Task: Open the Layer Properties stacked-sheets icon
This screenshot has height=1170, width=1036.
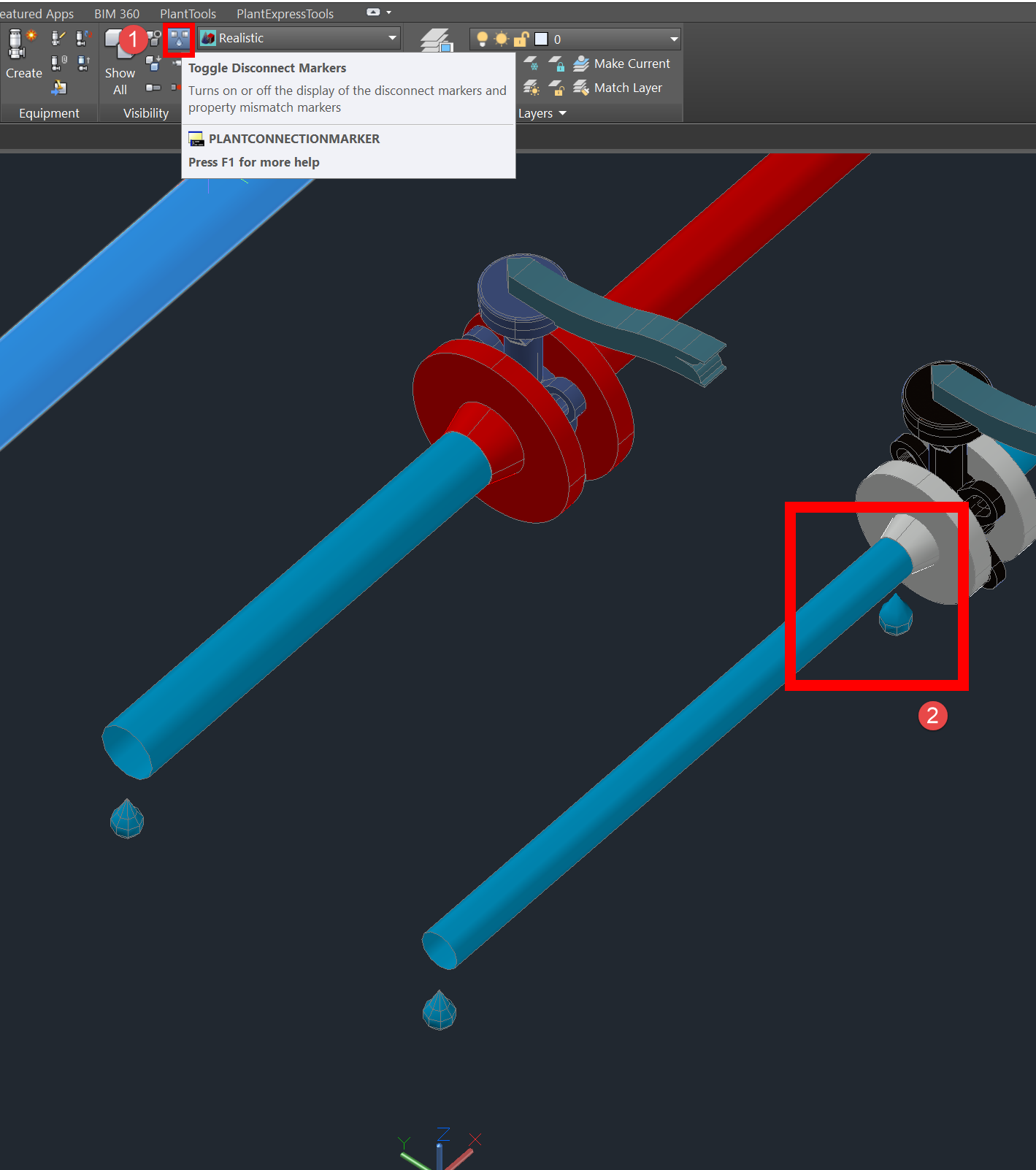Action: [x=436, y=40]
